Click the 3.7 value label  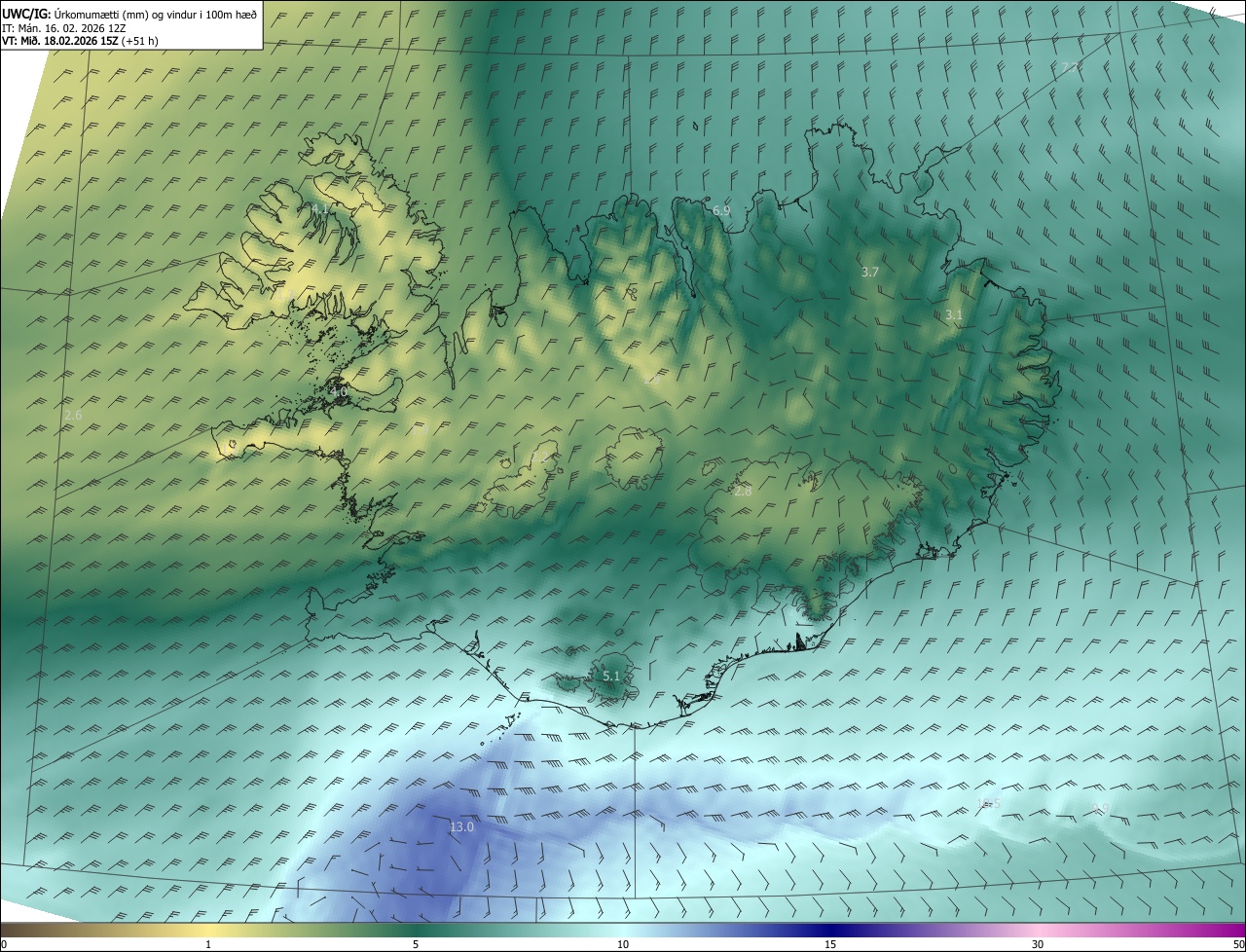[870, 273]
